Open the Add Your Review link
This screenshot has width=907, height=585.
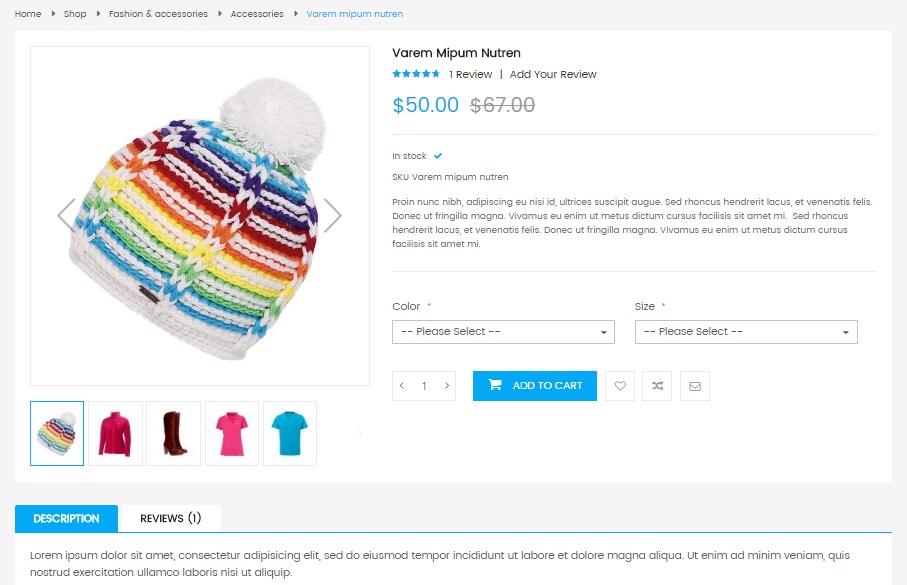(x=553, y=74)
